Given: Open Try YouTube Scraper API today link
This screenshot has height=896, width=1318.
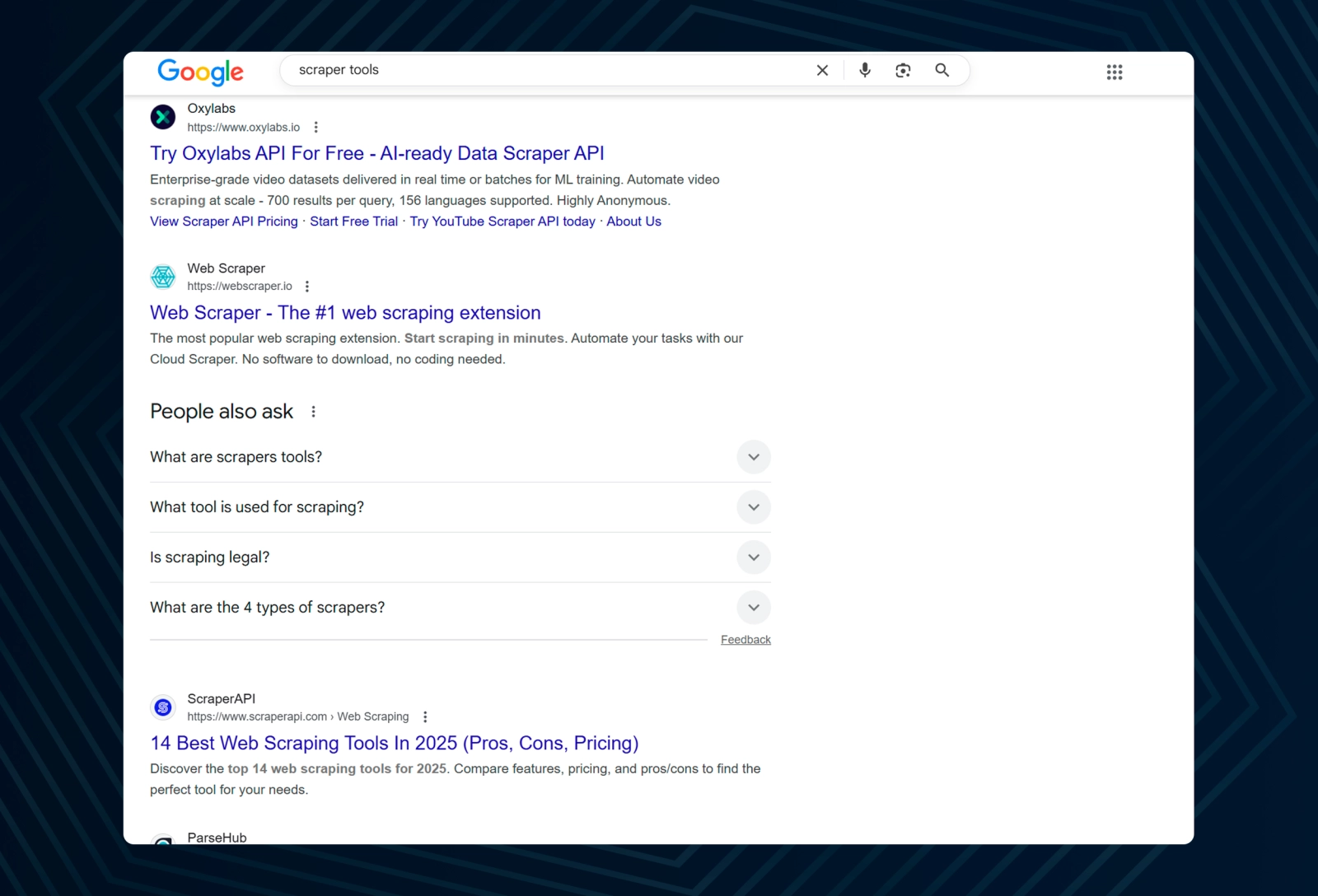Looking at the screenshot, I should [502, 222].
